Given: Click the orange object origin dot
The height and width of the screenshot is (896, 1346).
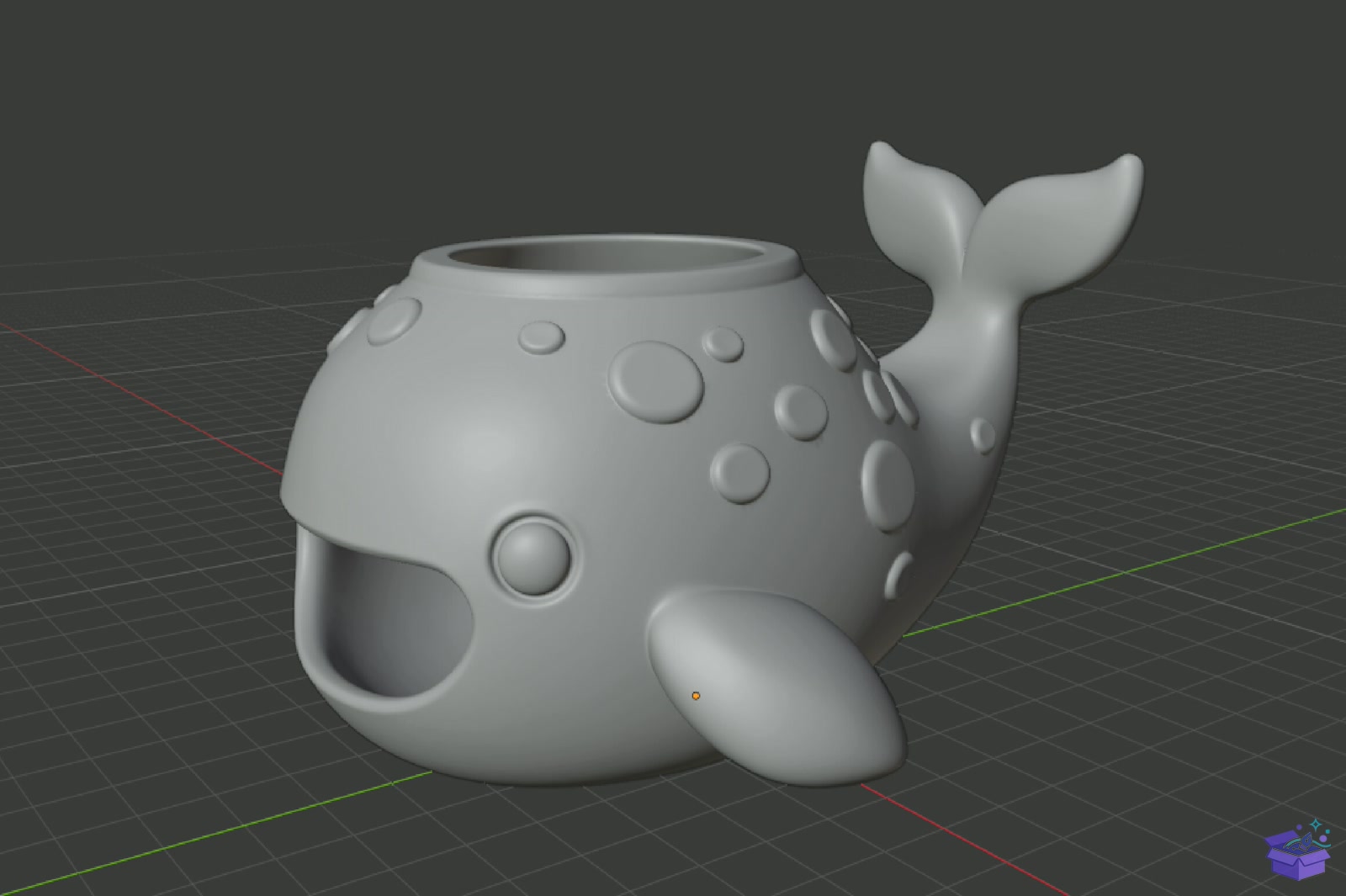Looking at the screenshot, I should (696, 696).
